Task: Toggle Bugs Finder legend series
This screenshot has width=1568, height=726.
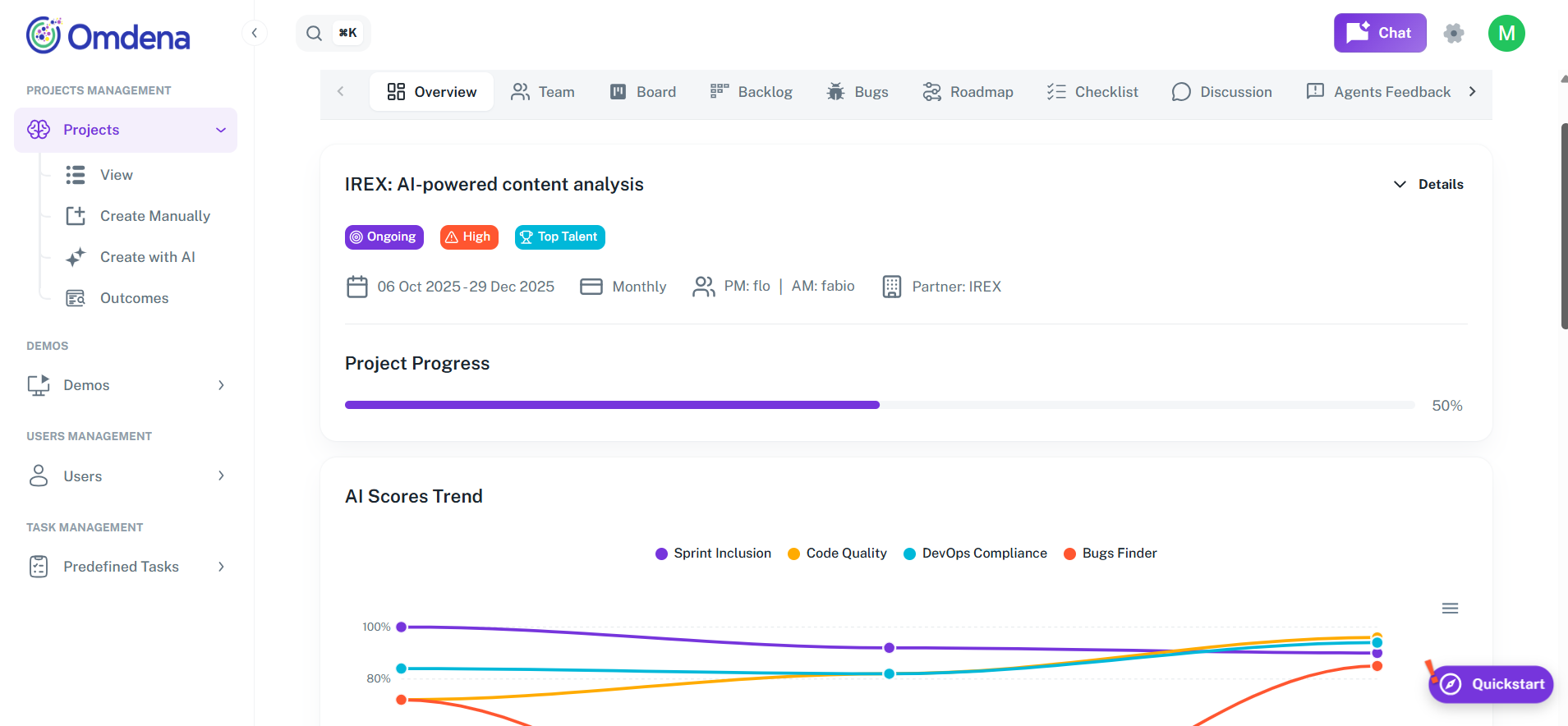Action: tap(1110, 554)
